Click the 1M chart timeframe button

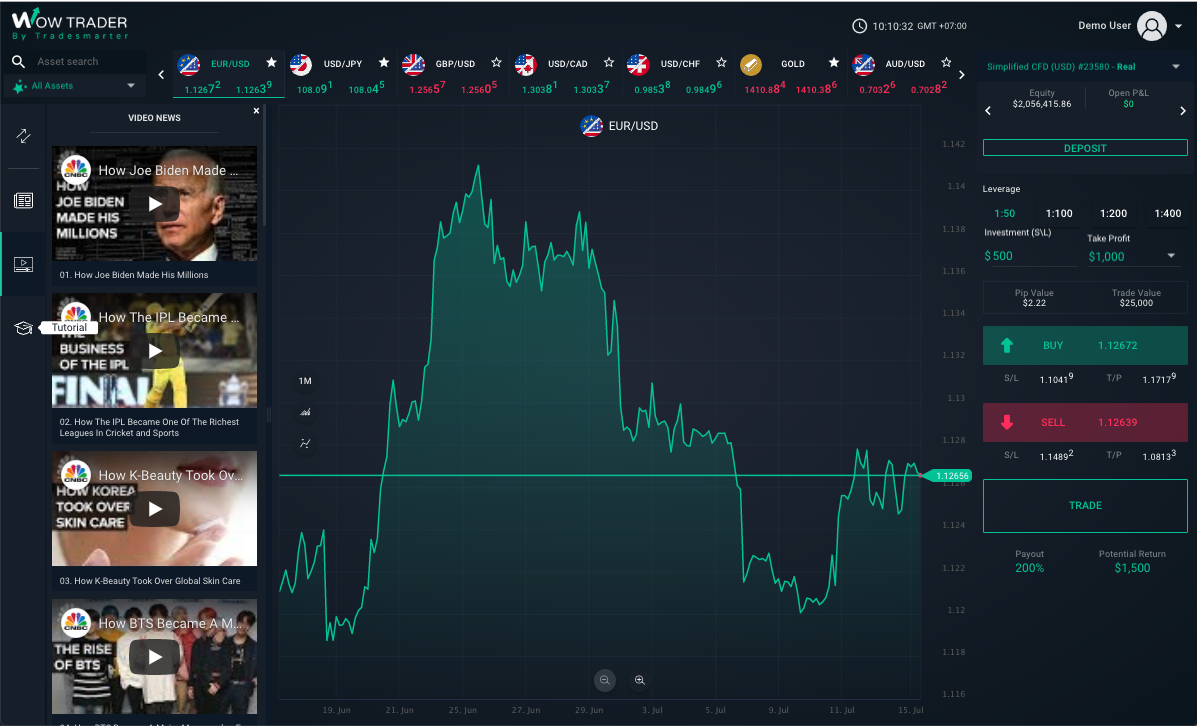pyautogui.click(x=305, y=381)
